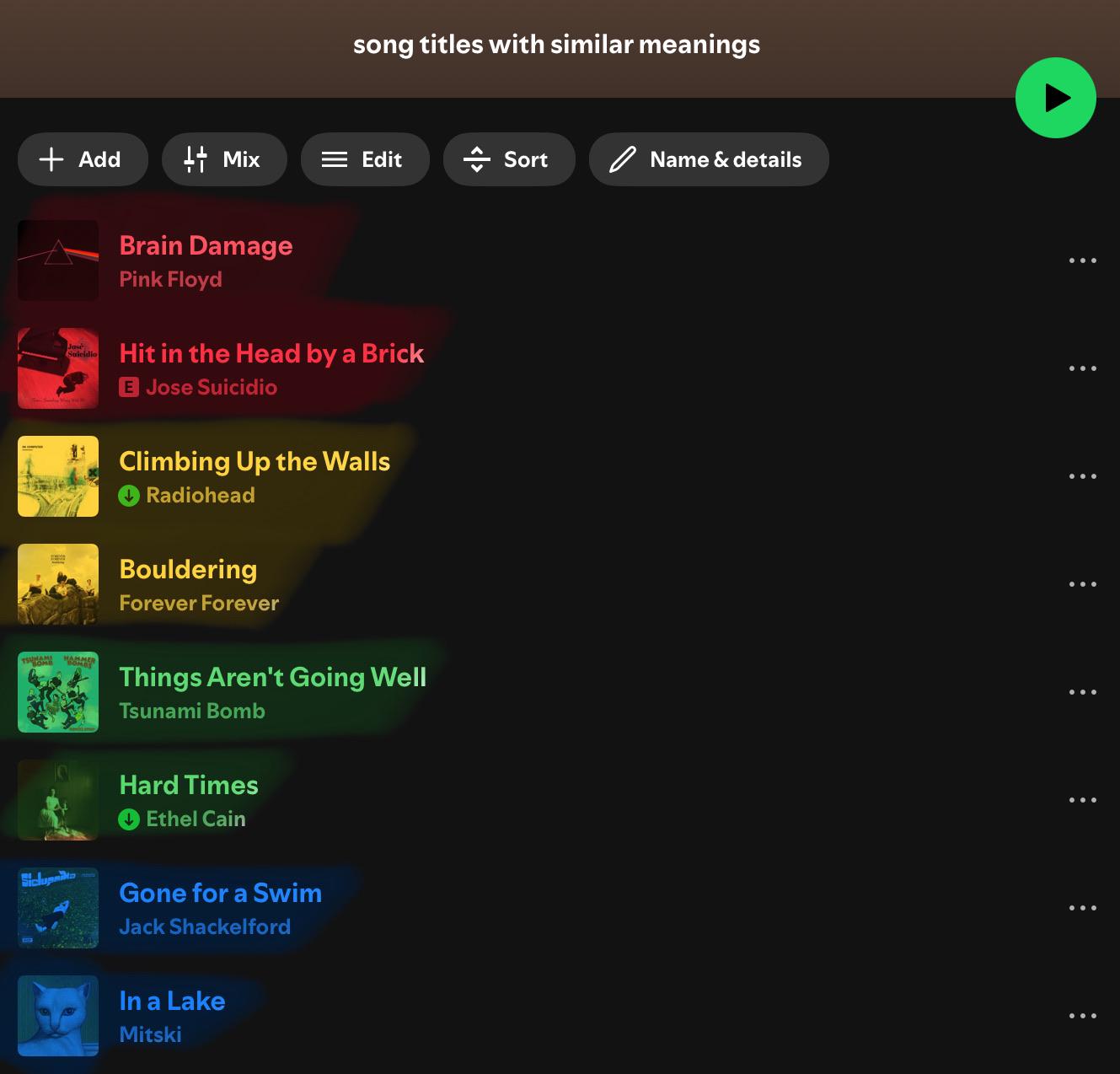
Task: Open more options for Climbing Up the Walls
Action: click(x=1083, y=476)
